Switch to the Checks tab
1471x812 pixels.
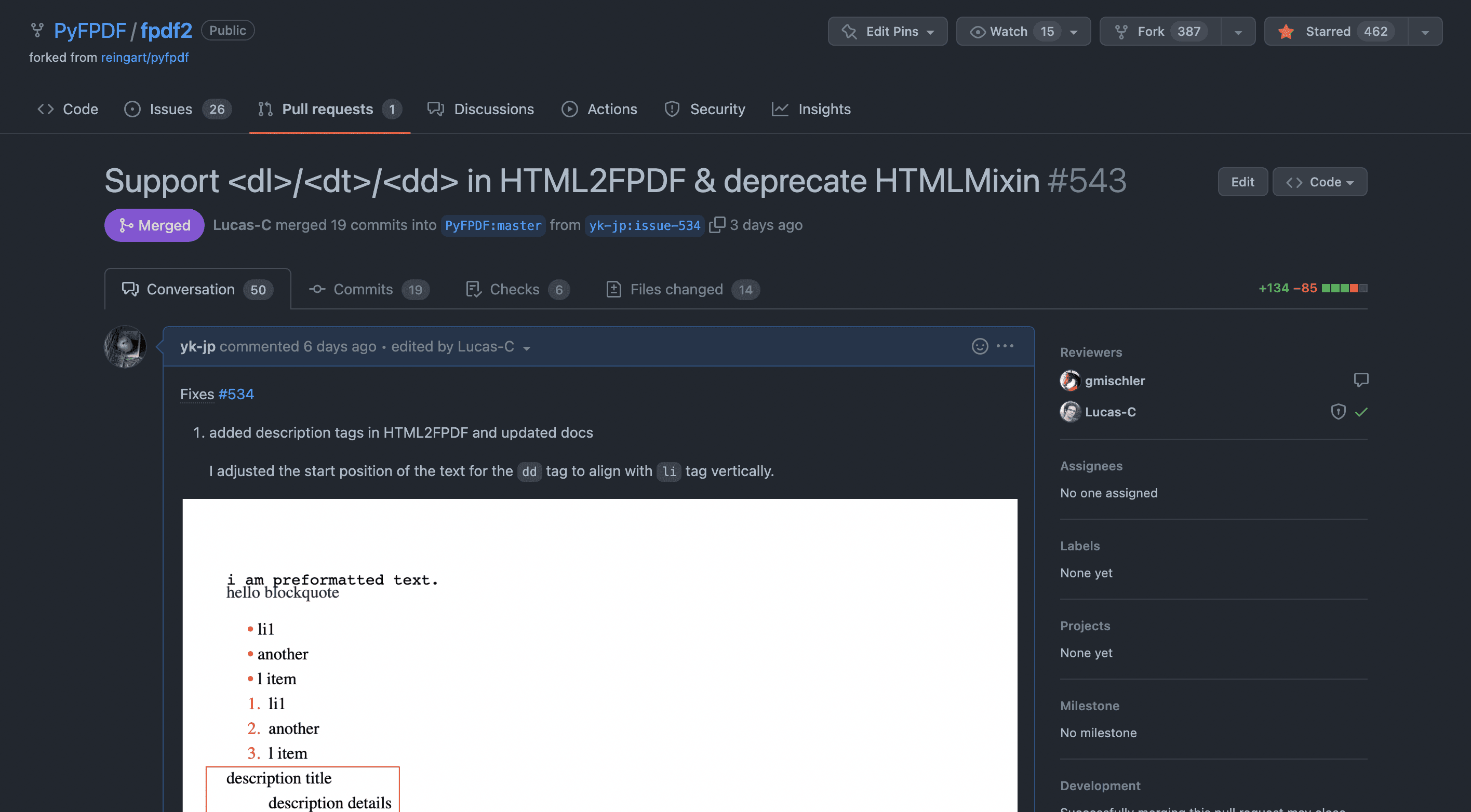tap(517, 289)
